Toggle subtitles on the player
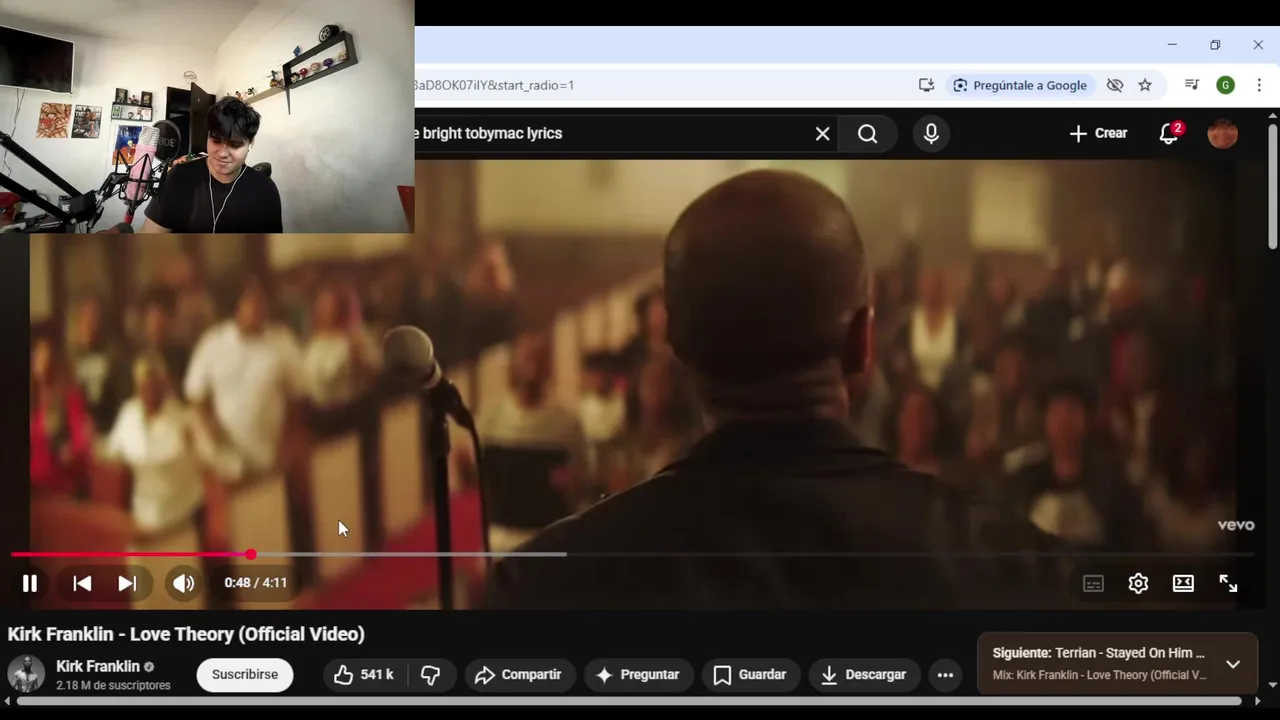Viewport: 1280px width, 720px height. (x=1093, y=584)
